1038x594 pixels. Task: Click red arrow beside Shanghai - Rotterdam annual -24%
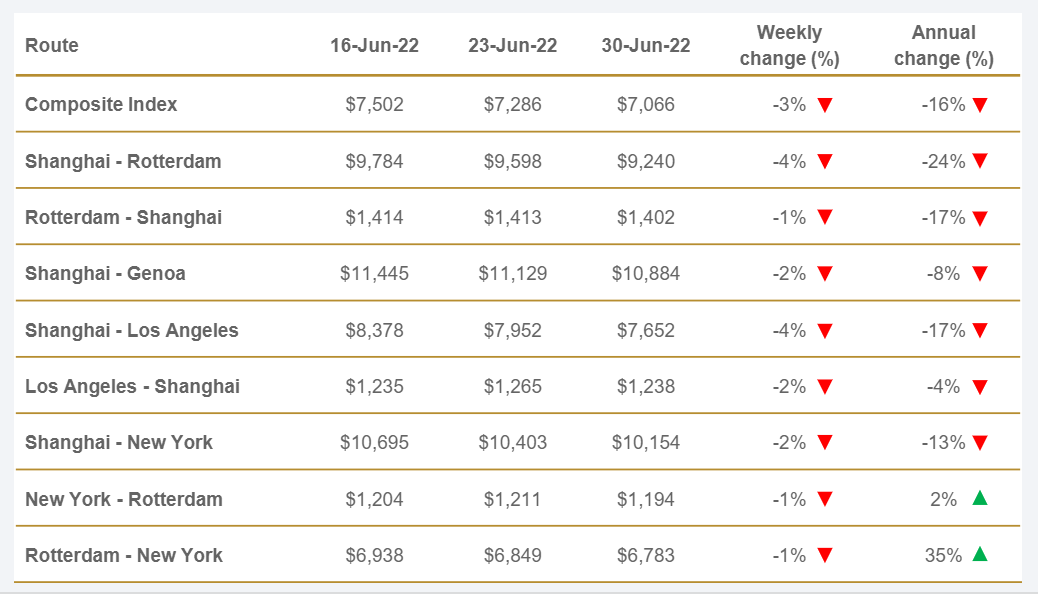tap(980, 161)
